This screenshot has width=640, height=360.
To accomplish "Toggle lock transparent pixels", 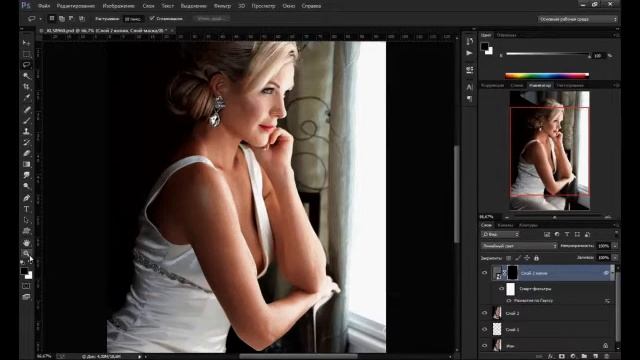I will tap(509, 258).
